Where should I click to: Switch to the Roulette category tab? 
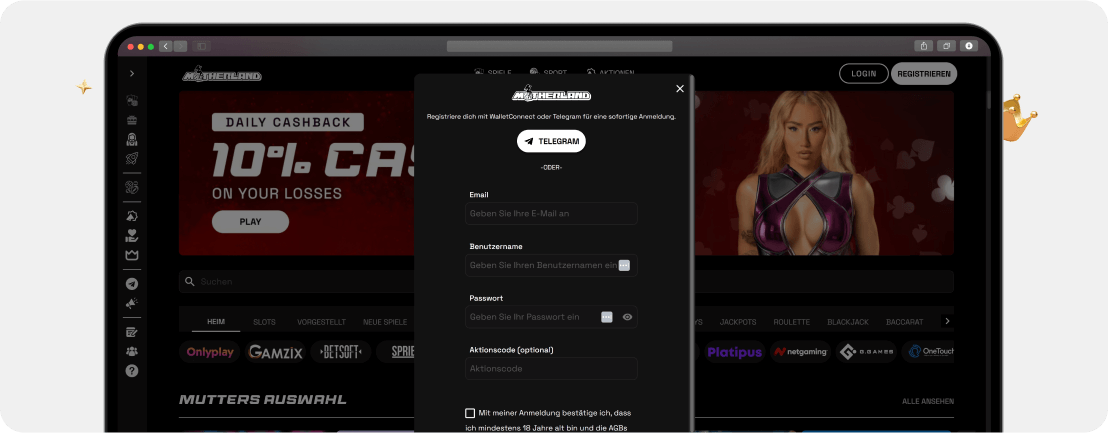[791, 322]
